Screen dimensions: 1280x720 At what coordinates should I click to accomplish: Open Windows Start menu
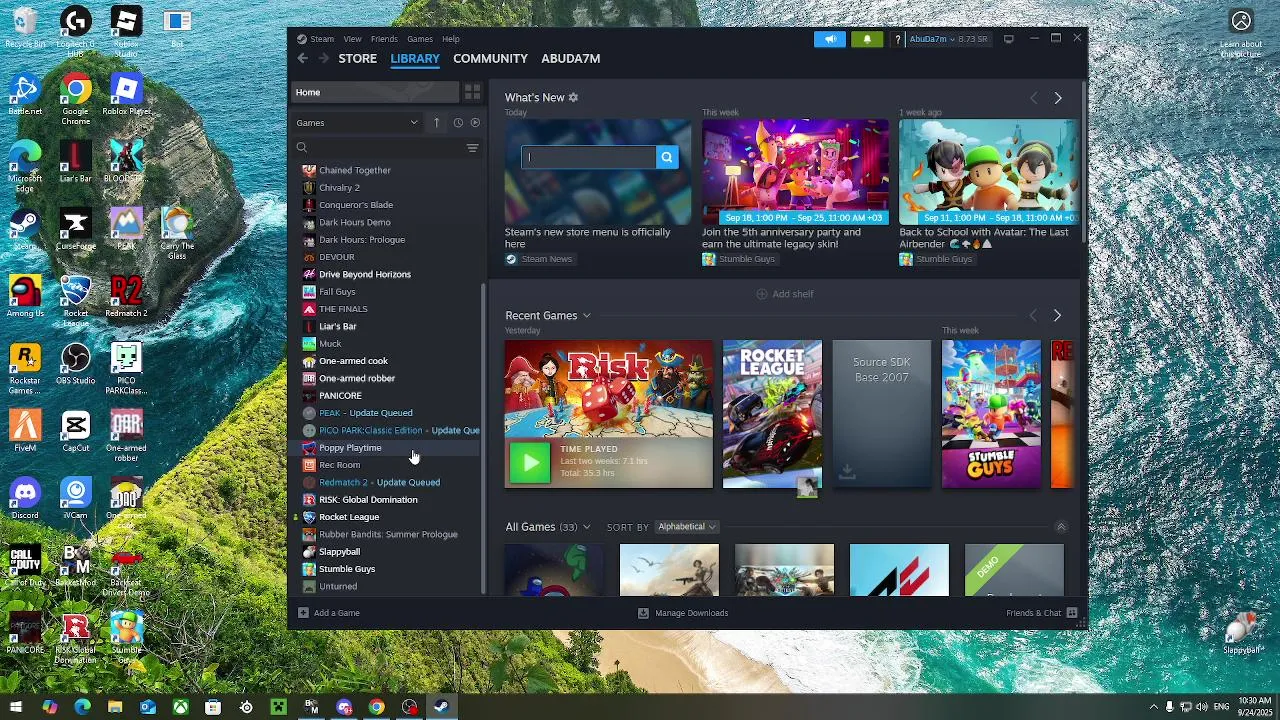click(16, 707)
